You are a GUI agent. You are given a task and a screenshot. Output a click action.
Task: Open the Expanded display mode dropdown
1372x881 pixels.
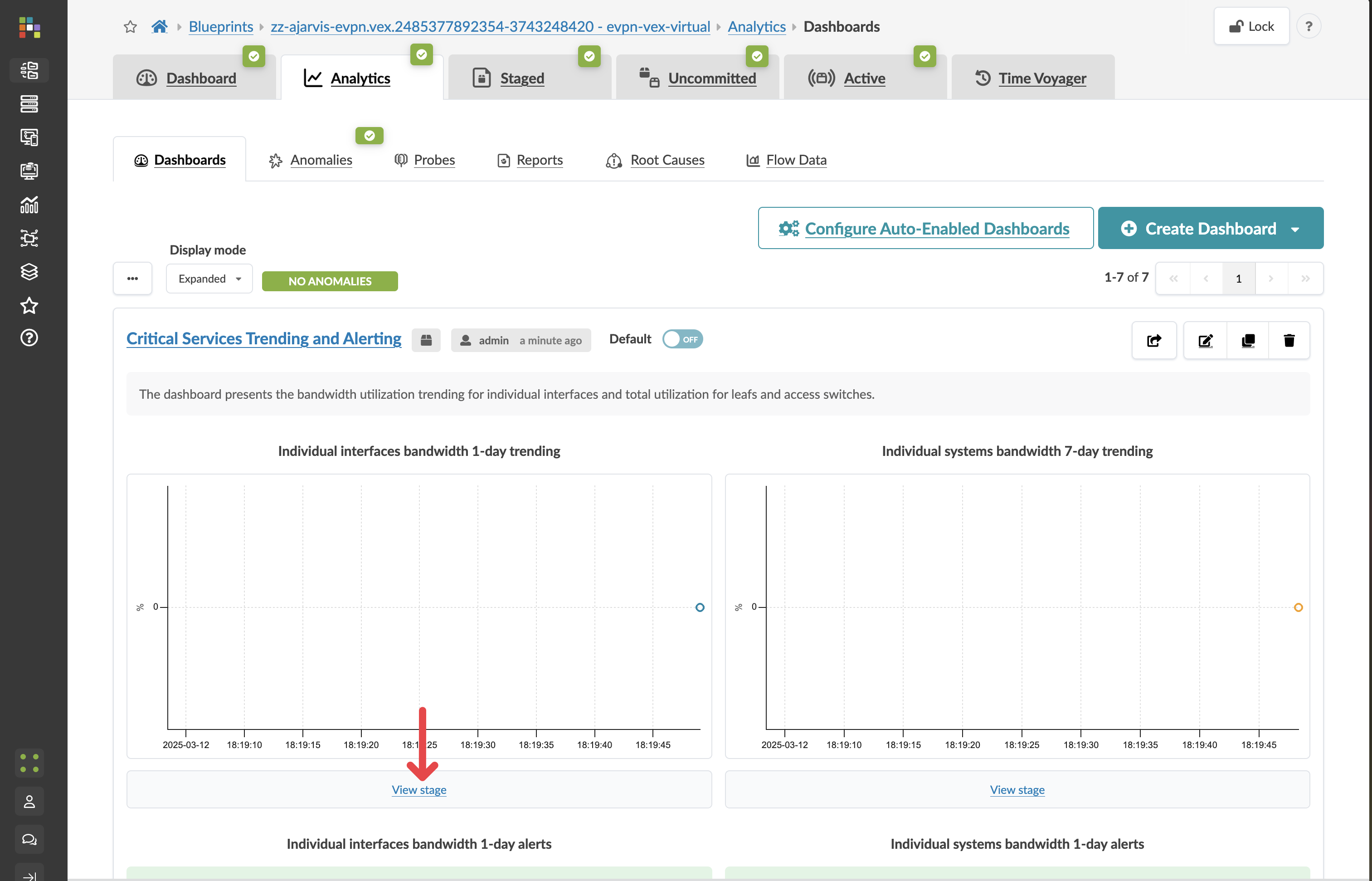click(209, 279)
